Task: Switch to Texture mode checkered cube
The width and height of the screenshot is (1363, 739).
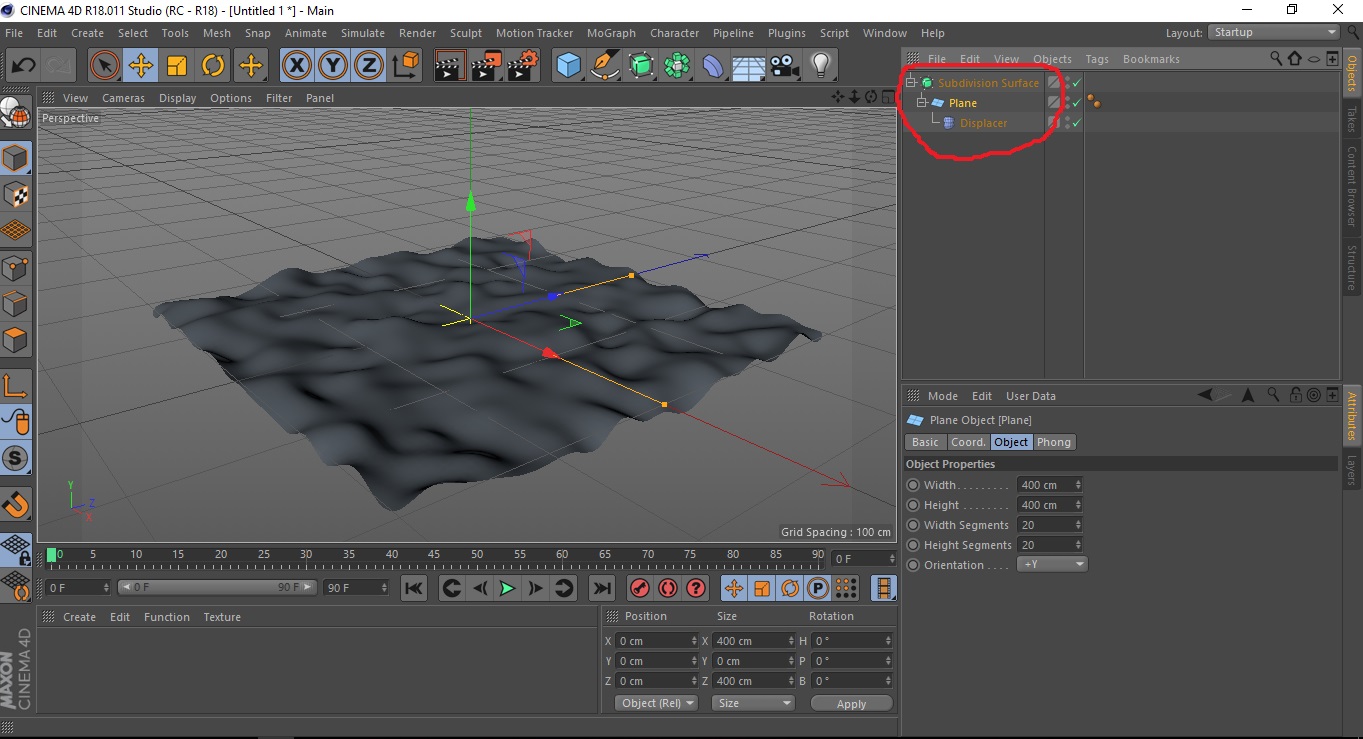Action: point(16,195)
